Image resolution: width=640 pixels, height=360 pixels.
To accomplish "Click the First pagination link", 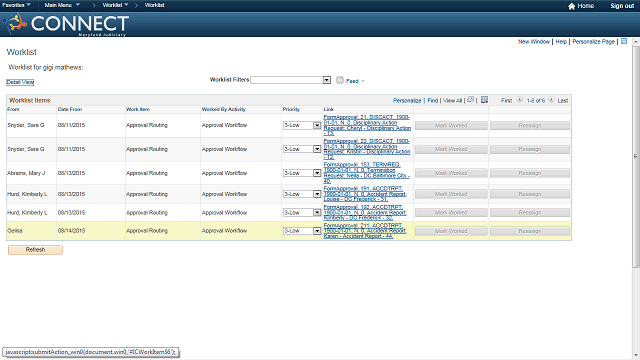I will 506,100.
